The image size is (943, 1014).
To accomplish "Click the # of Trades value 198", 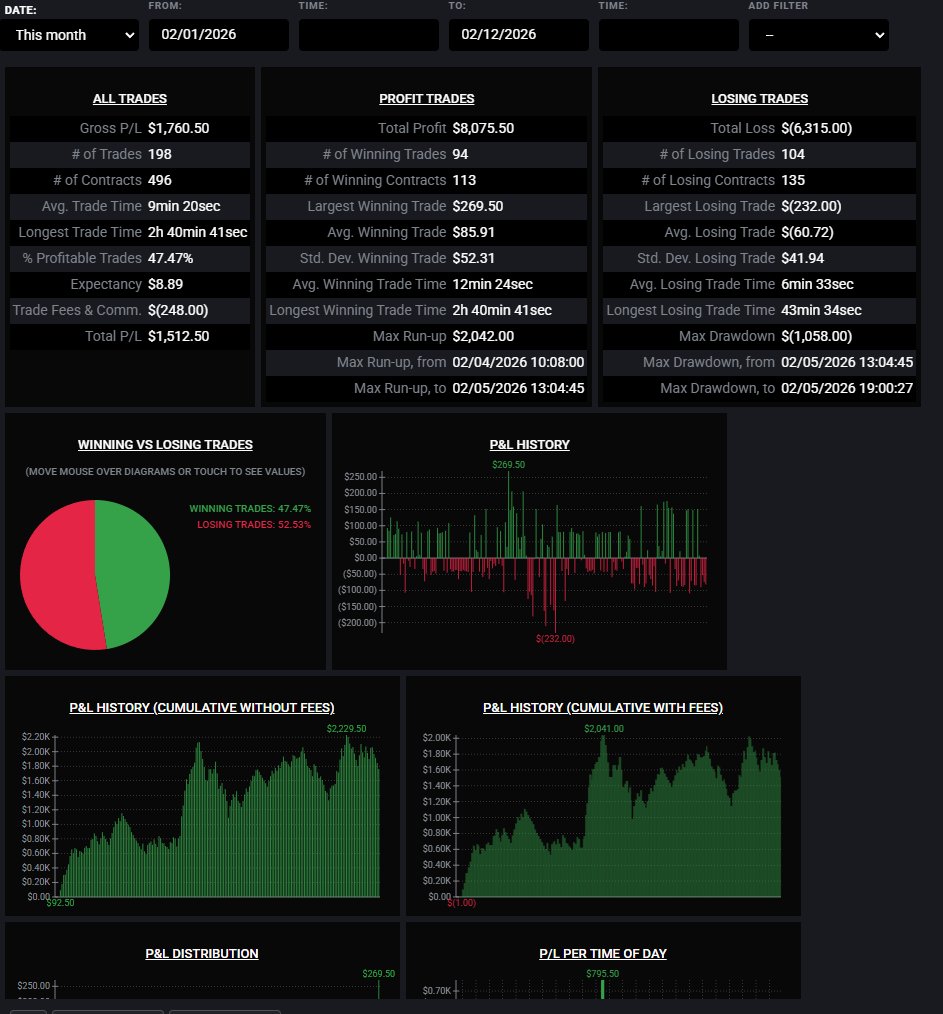I will click(x=160, y=154).
